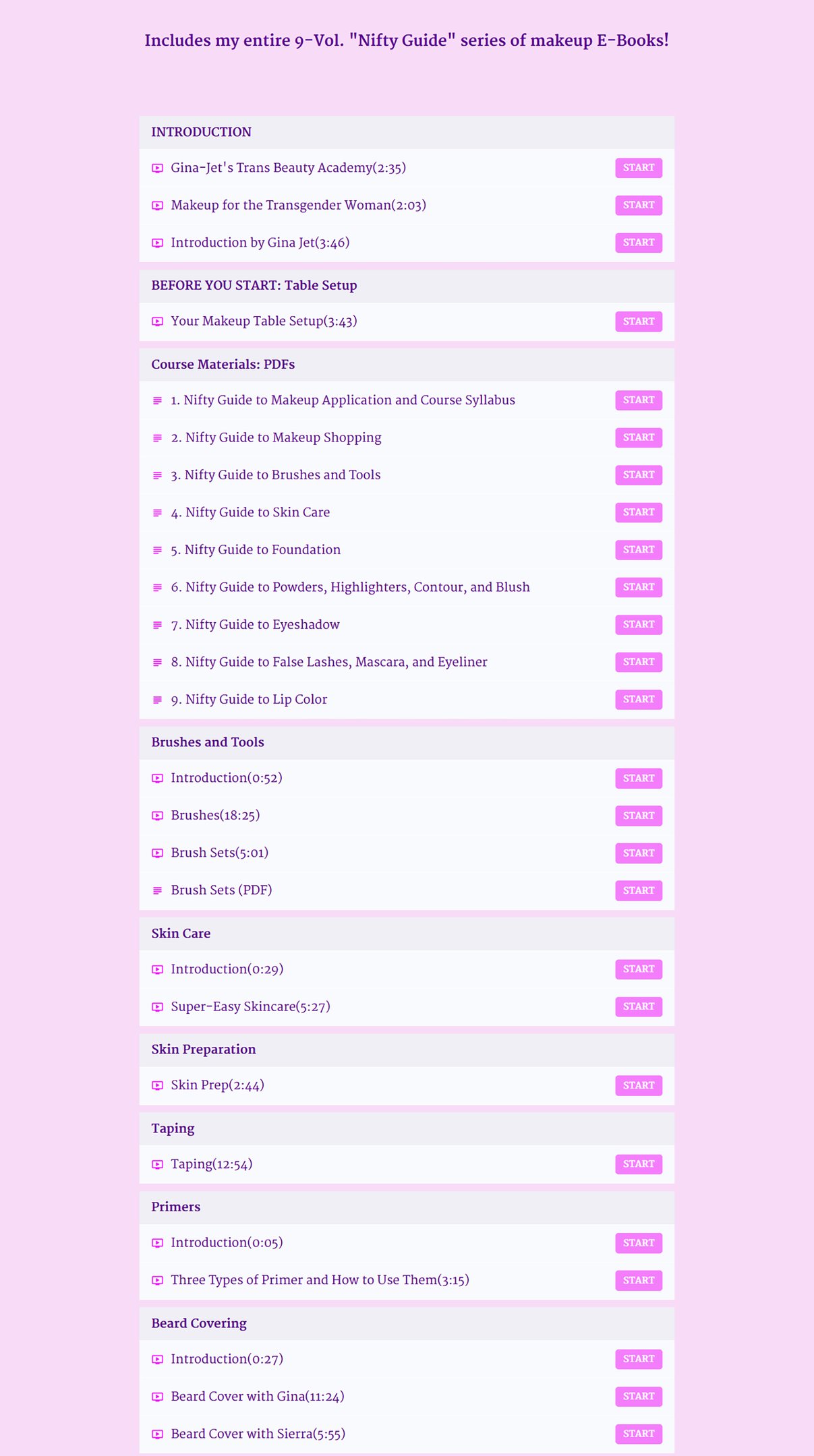Click video icon beside Super-Easy Skincare lesson

[x=157, y=1007]
